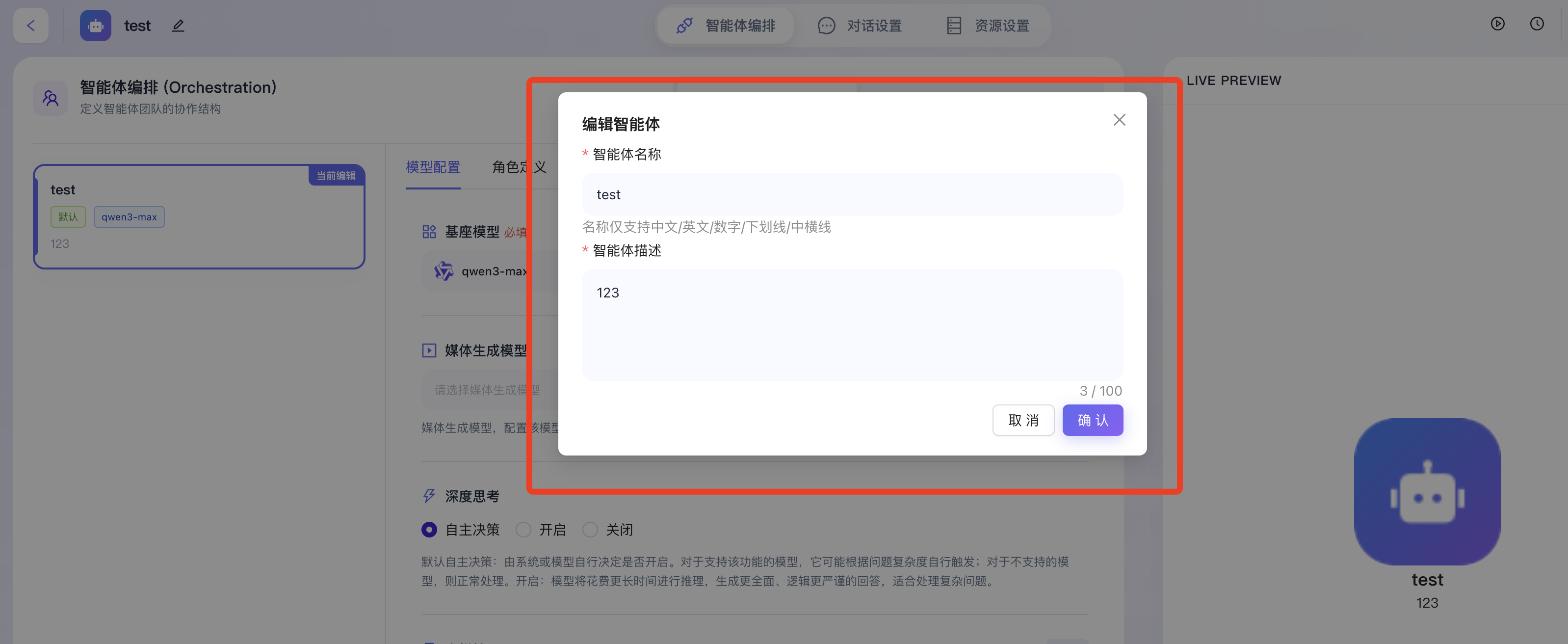Select the 关闭 radio option
1568x644 pixels.
[590, 530]
